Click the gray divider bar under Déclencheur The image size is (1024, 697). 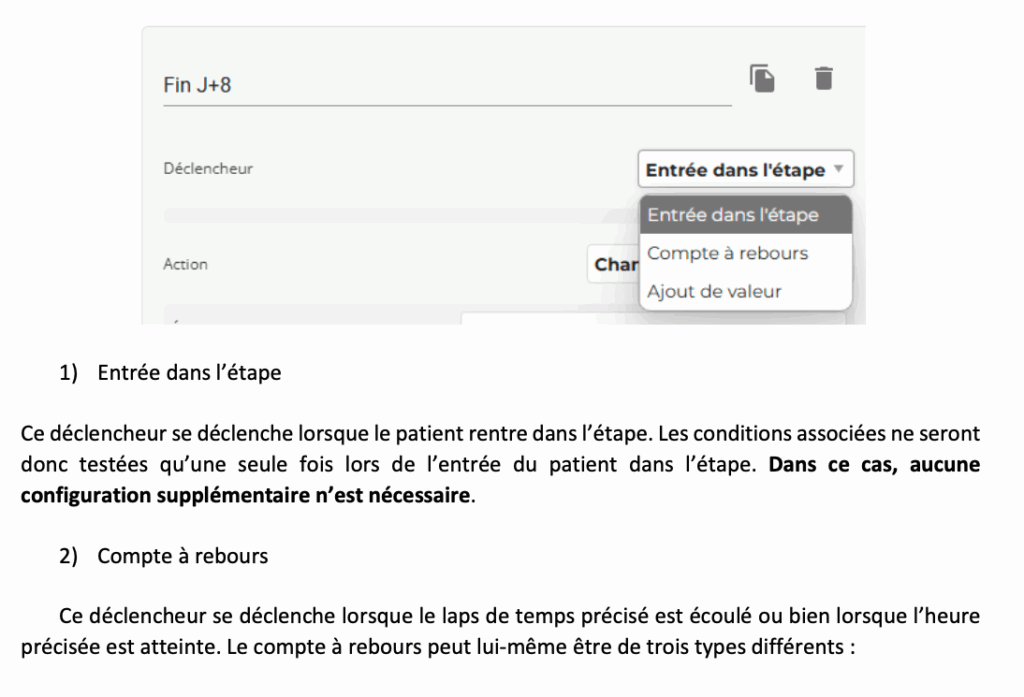(400, 215)
